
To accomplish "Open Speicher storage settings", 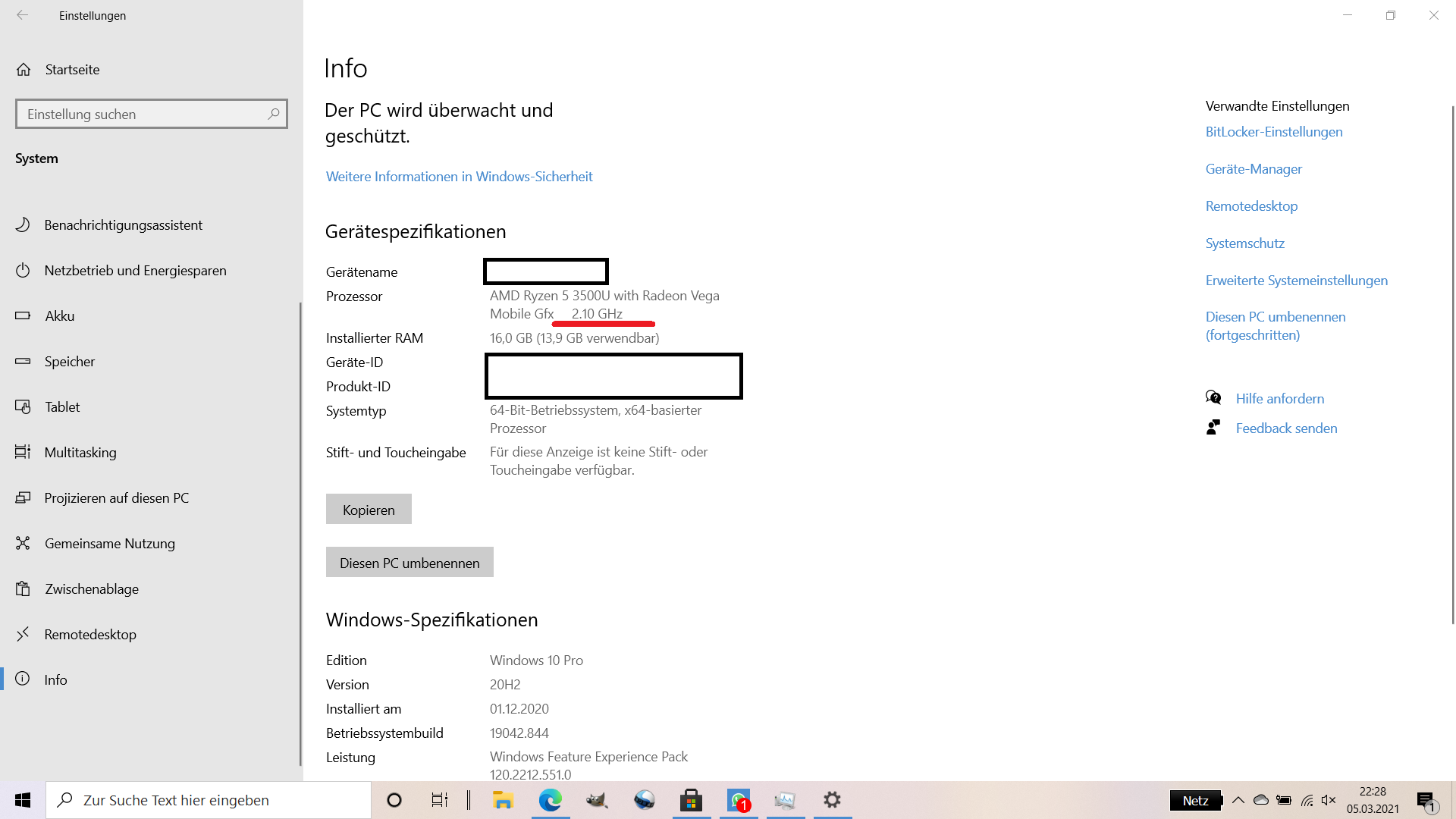I will [x=69, y=362].
